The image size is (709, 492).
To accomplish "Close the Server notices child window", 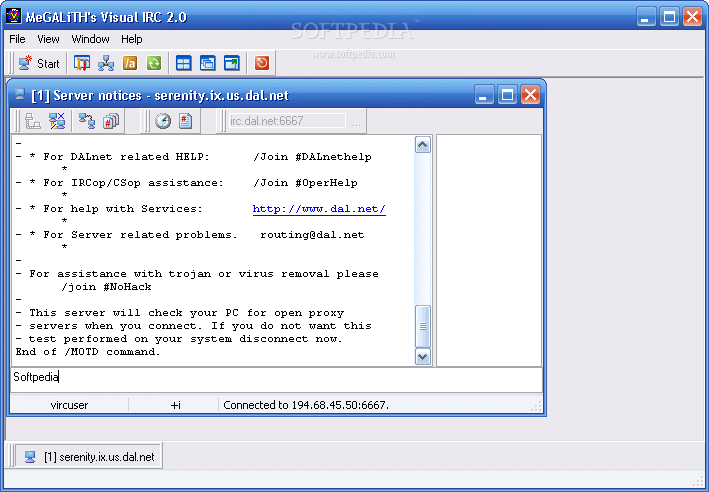I will (530, 95).
